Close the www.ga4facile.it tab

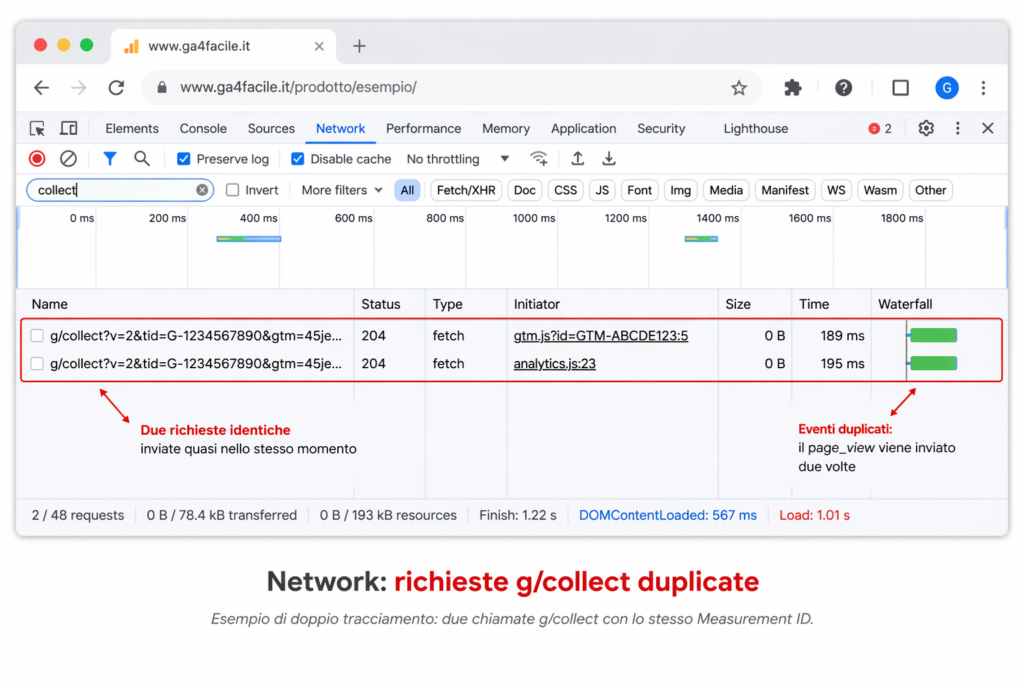pos(319,46)
